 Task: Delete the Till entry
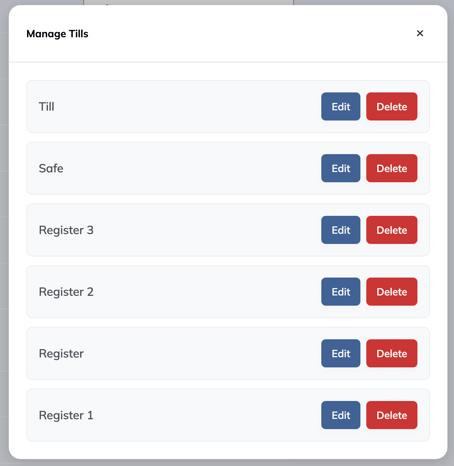392,107
